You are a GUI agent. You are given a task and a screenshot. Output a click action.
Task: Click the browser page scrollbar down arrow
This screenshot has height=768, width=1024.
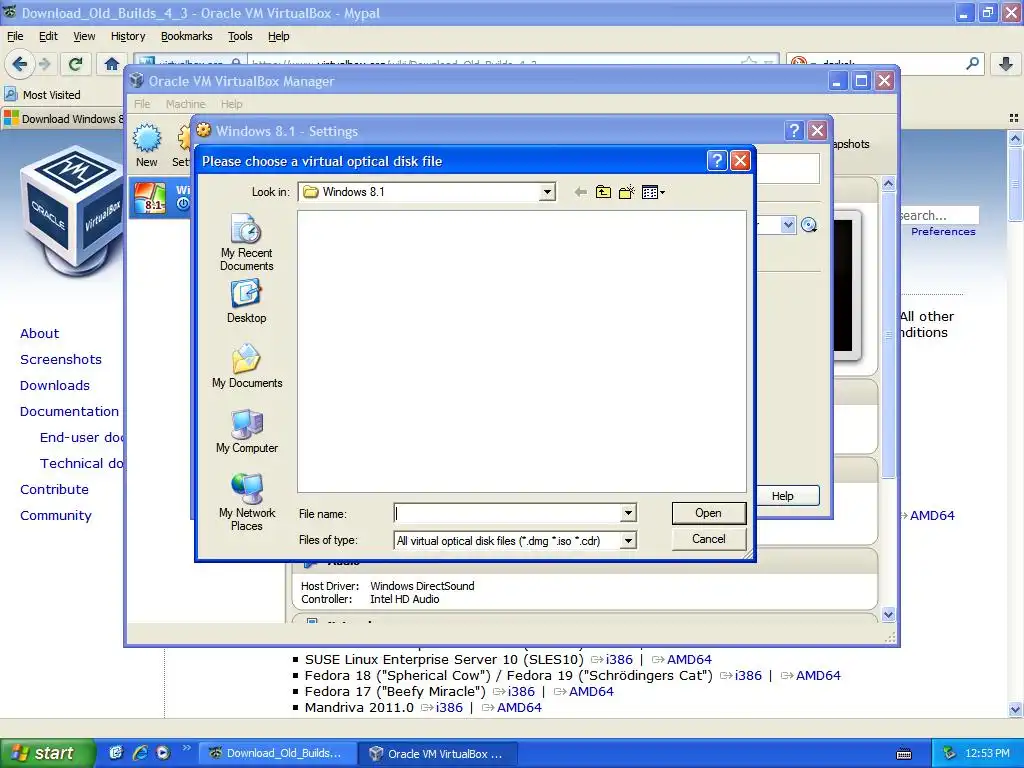click(1015, 709)
